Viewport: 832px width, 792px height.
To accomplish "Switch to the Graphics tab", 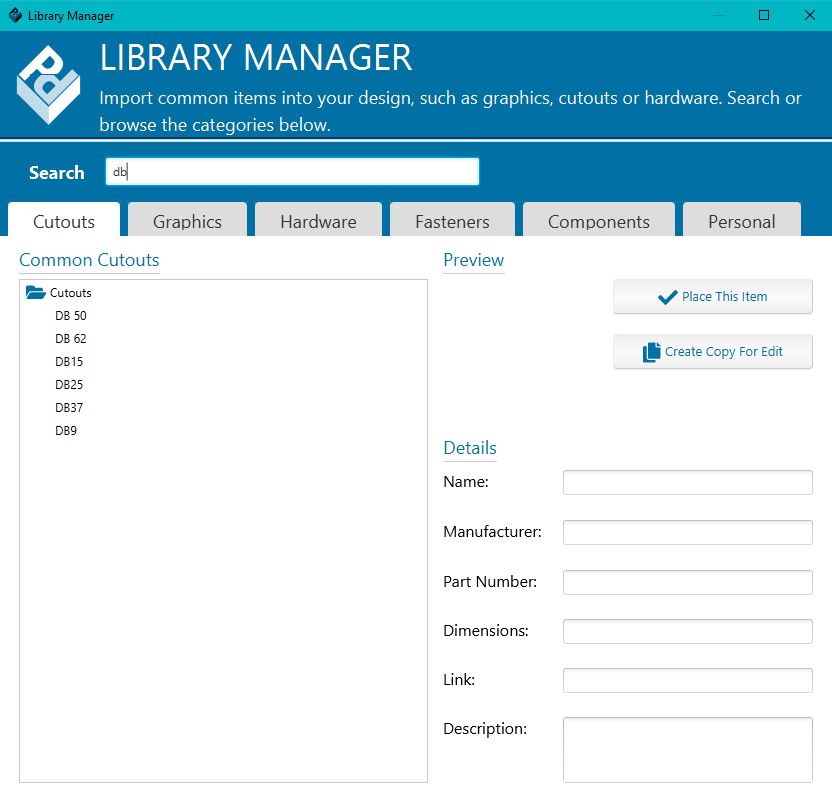I will point(187,220).
